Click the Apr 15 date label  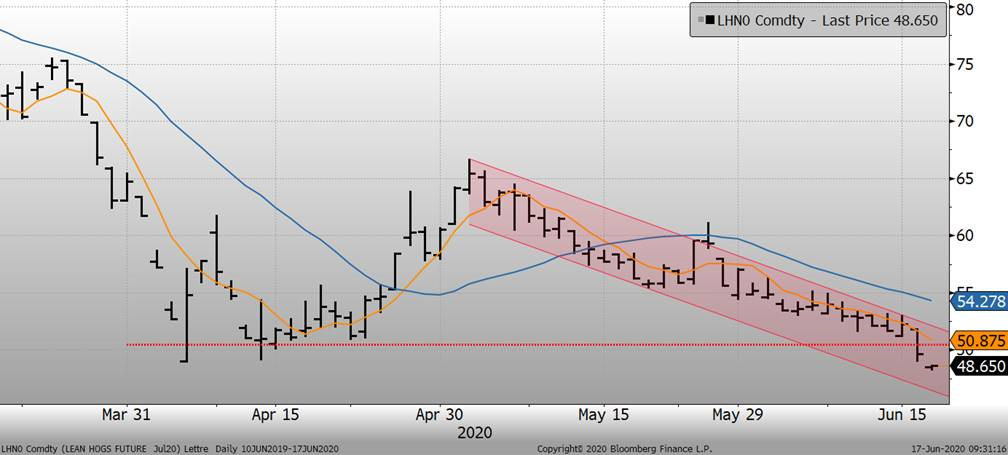click(x=277, y=414)
